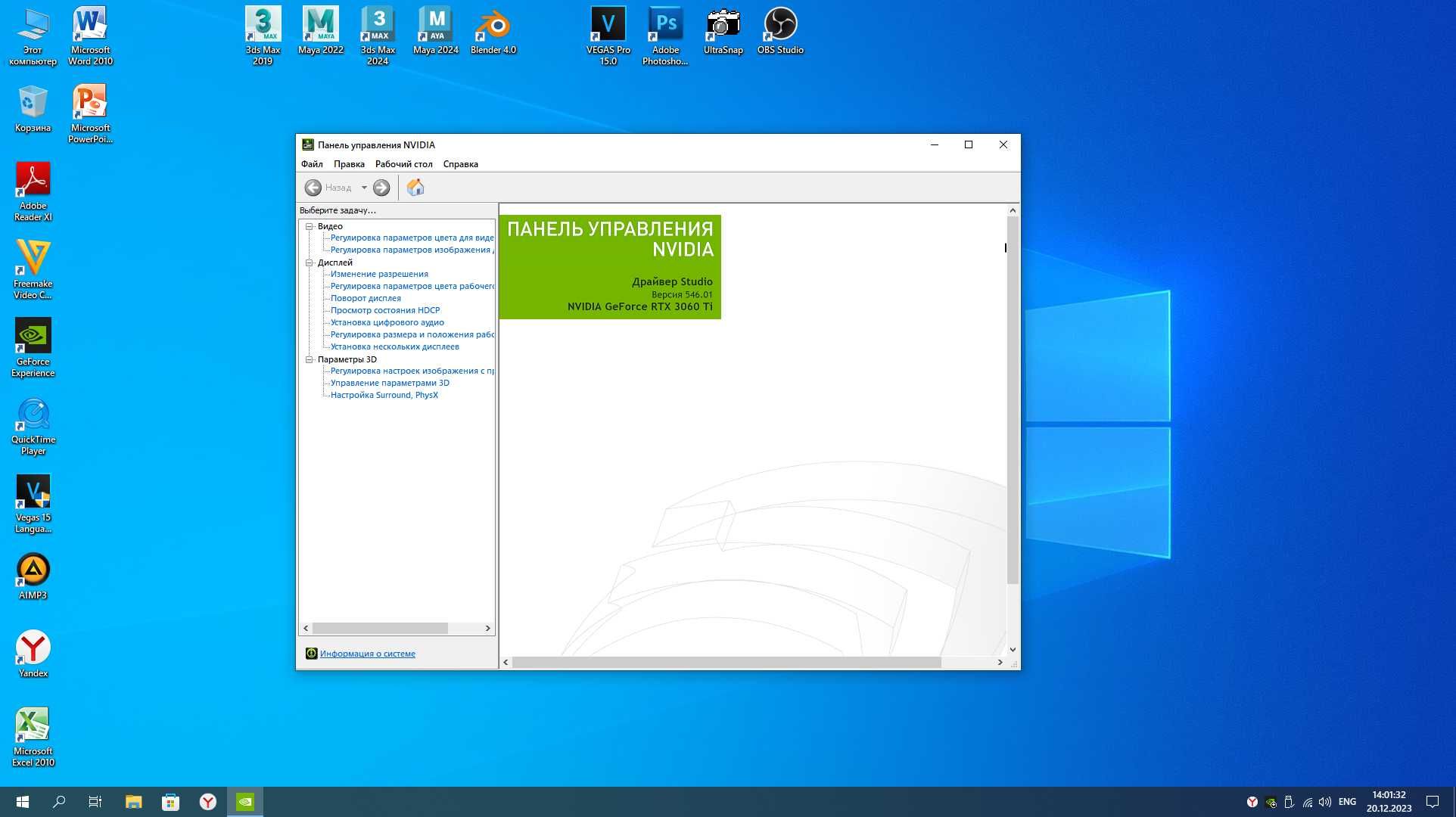
Task: Select the Blender 4.0 desktop icon
Action: coord(493,30)
